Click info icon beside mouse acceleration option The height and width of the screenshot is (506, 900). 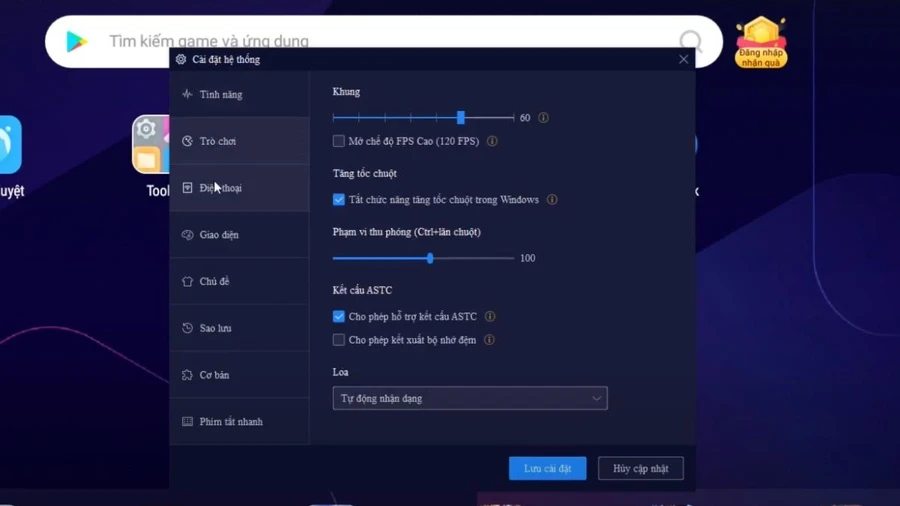(x=552, y=200)
